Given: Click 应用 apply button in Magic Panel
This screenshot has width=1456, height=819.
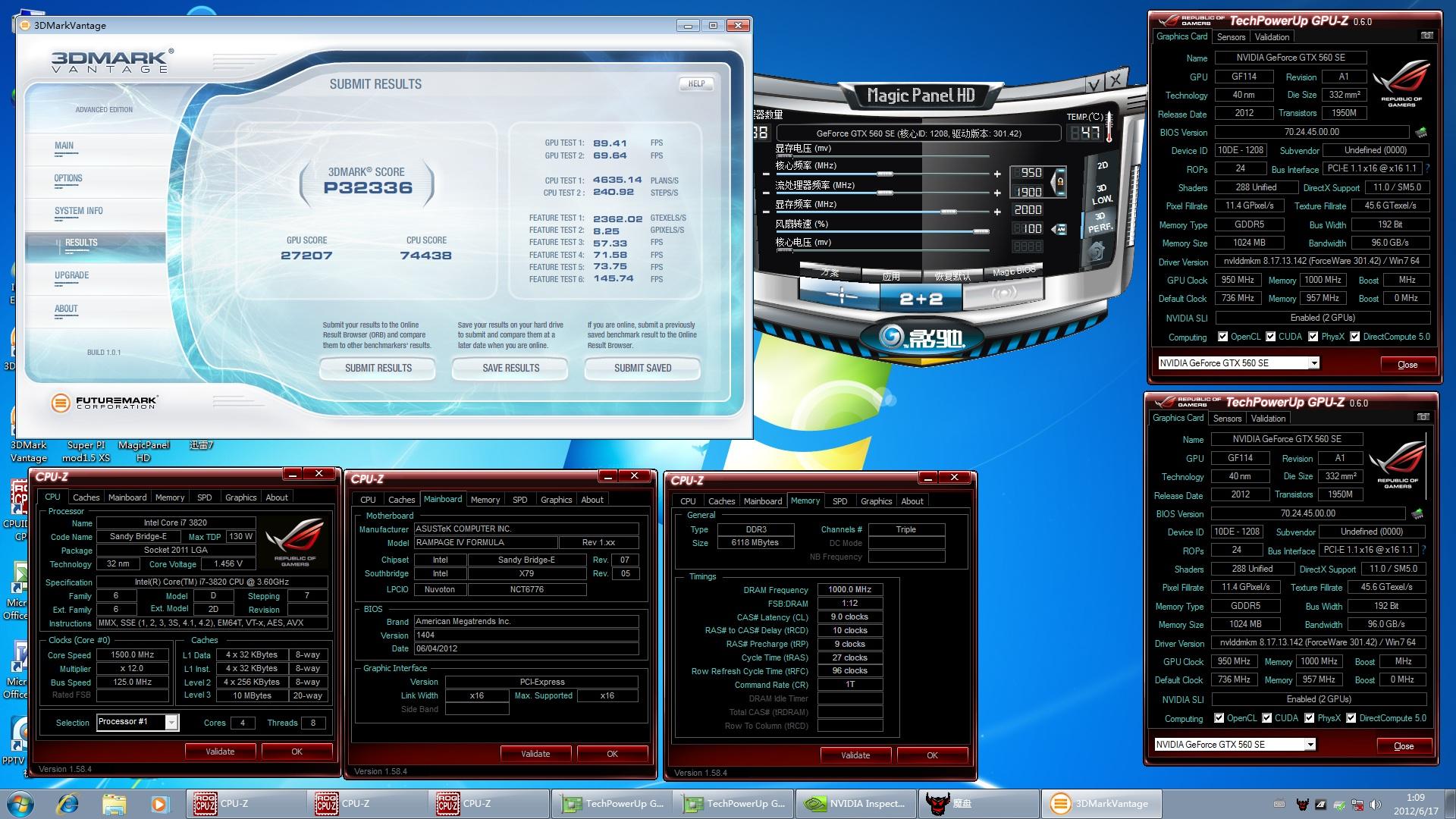Looking at the screenshot, I should (891, 277).
